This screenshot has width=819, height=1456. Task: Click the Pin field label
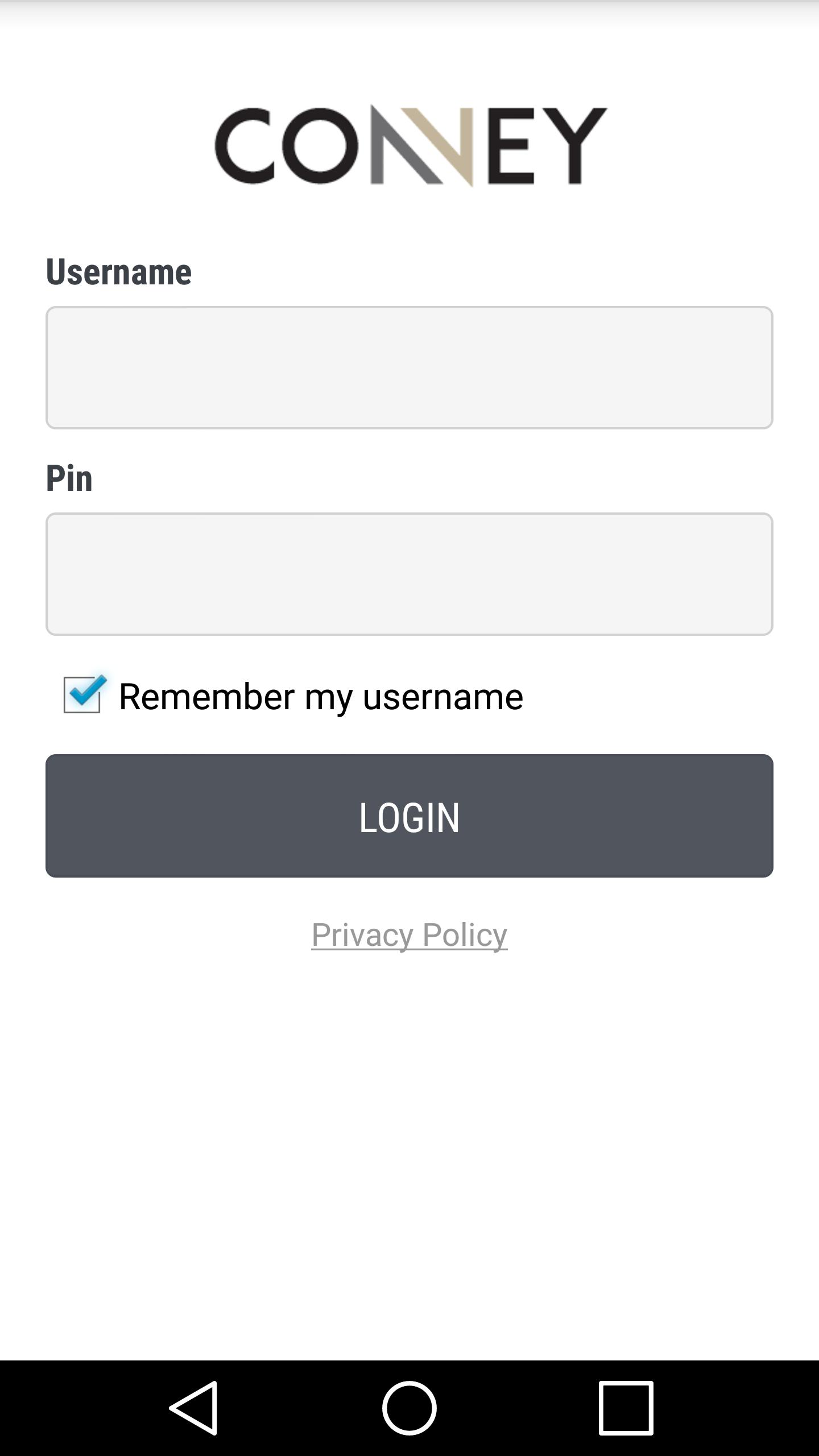click(x=69, y=478)
